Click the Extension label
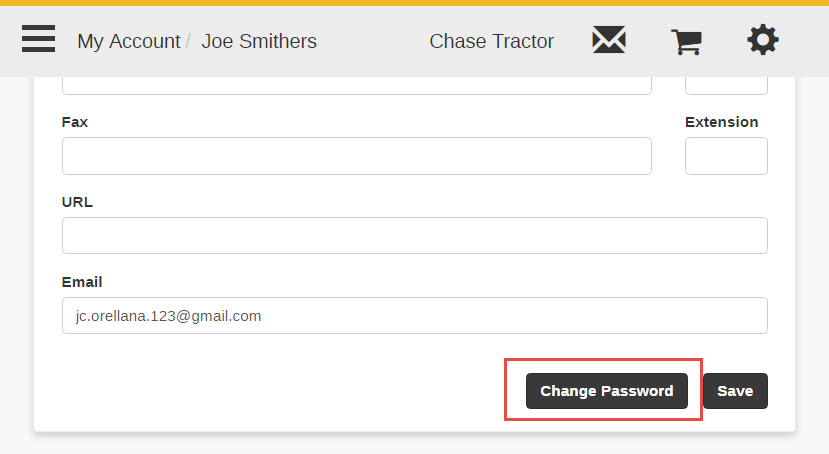Screen dimensions: 829x454 click(721, 122)
